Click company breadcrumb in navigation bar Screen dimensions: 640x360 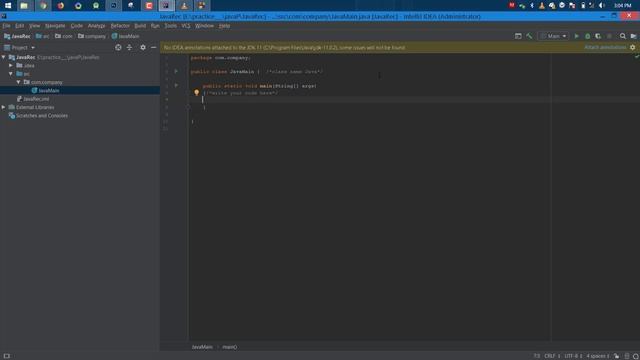[x=92, y=36]
